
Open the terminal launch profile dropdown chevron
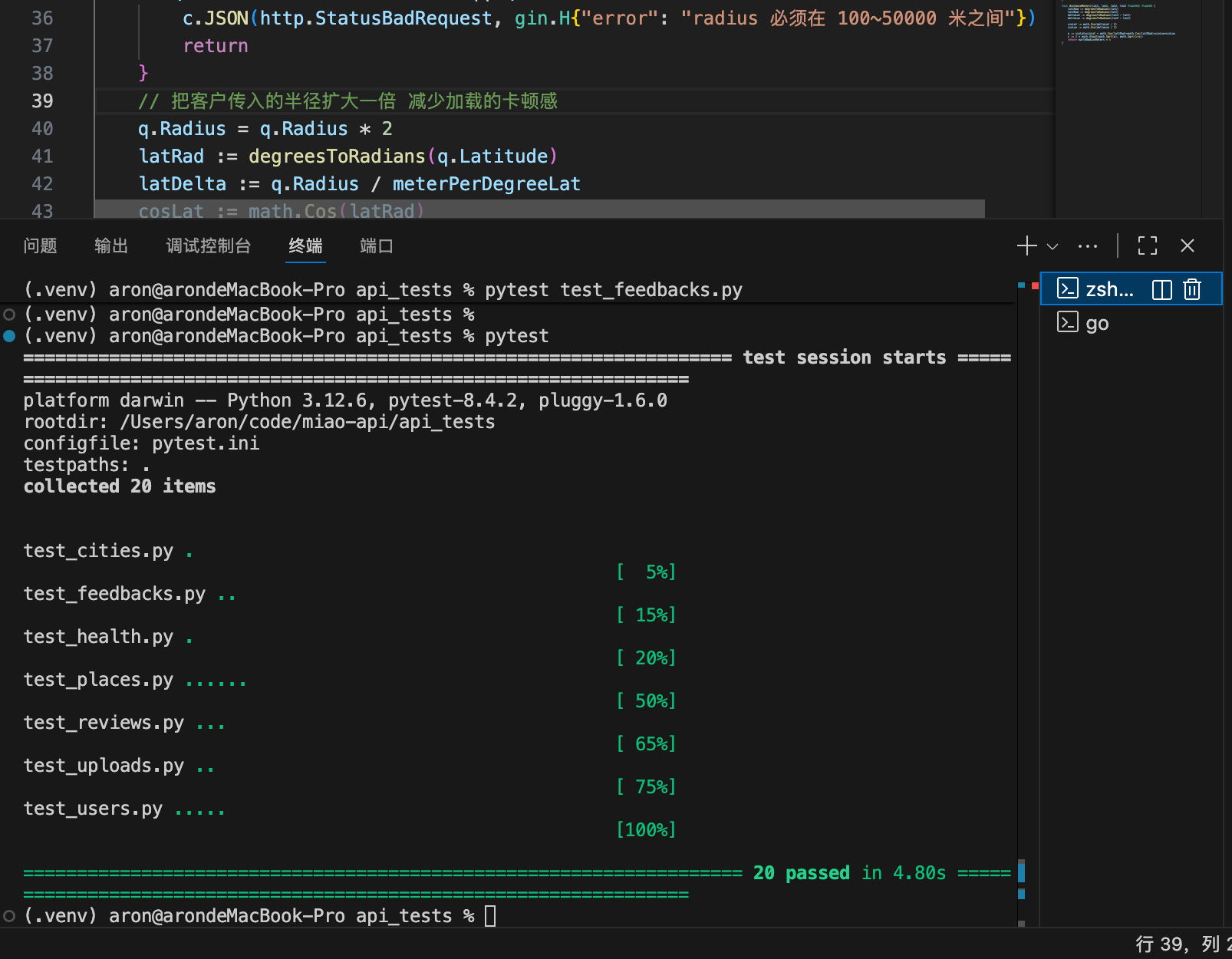pos(1052,246)
